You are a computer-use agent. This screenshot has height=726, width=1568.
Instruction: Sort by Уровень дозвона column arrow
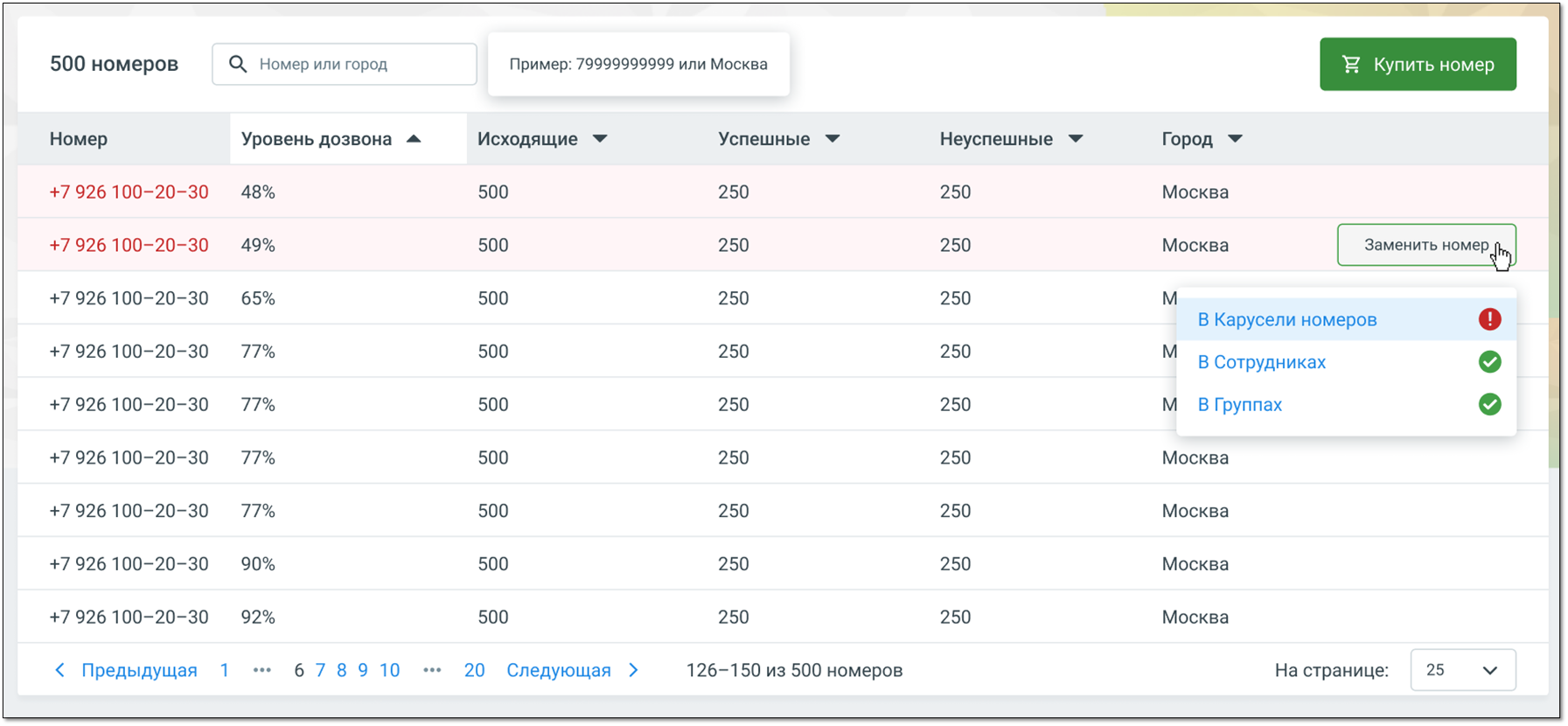(414, 139)
